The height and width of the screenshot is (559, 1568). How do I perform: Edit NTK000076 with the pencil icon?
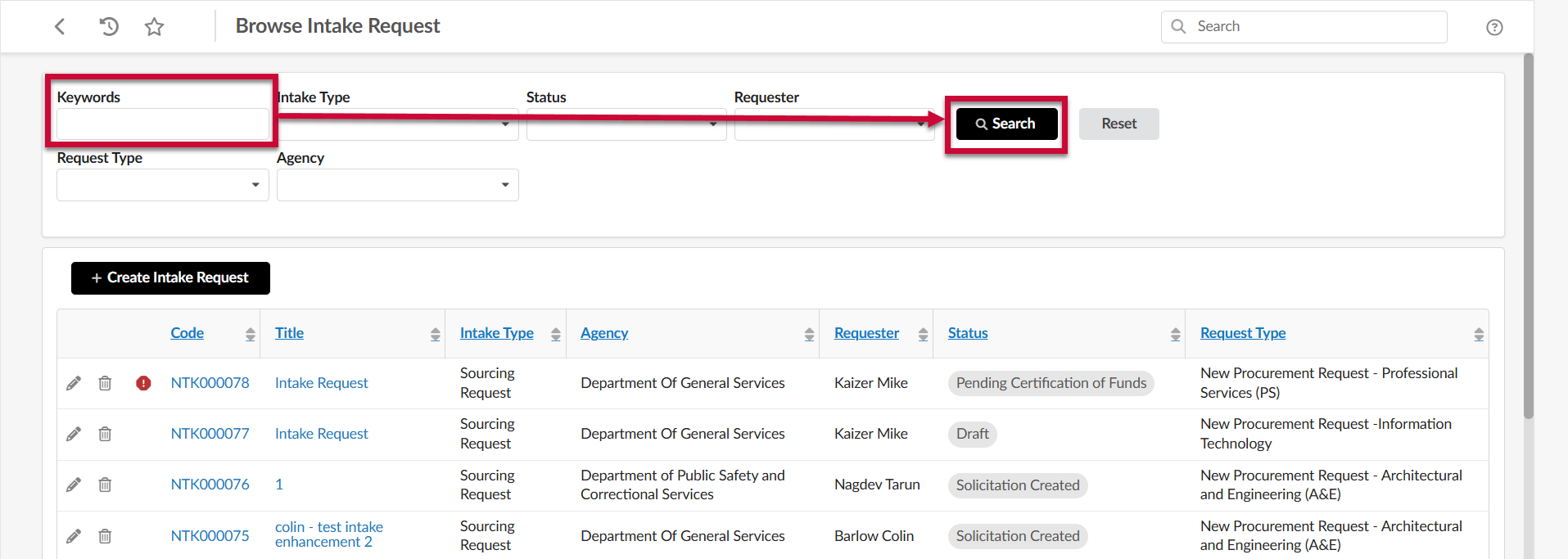[x=74, y=485]
